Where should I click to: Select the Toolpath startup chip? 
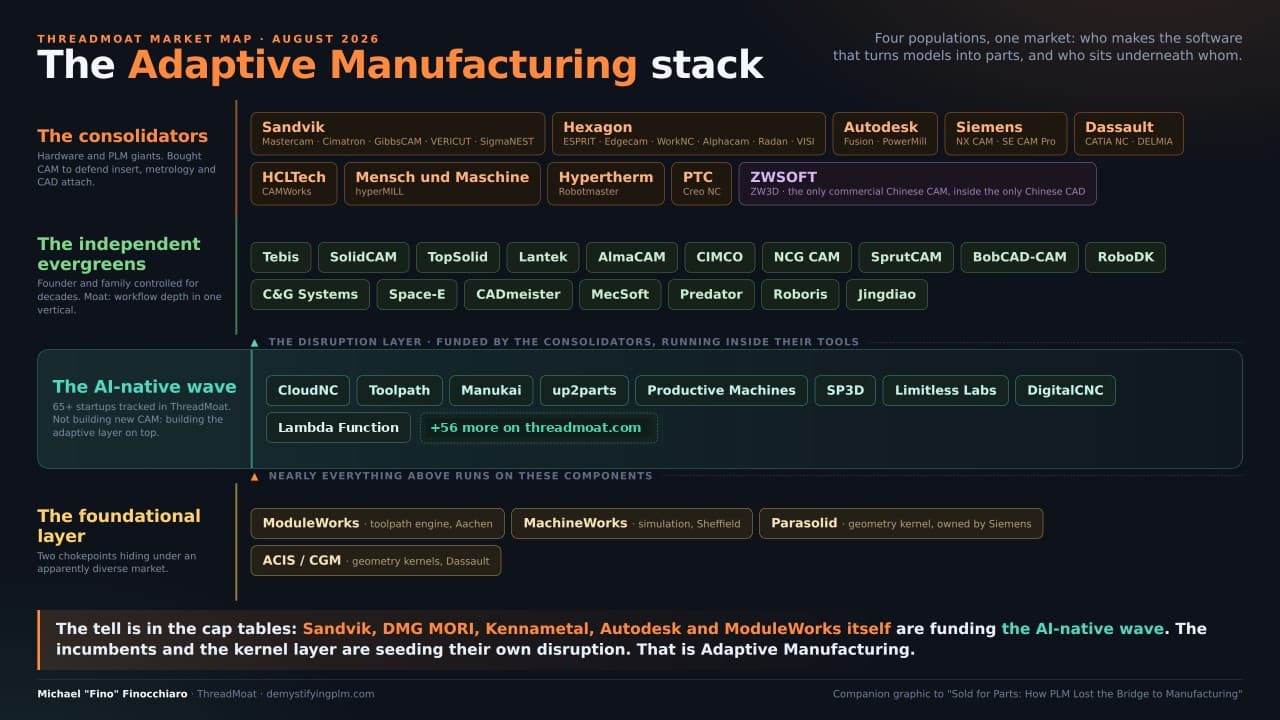[x=399, y=390]
